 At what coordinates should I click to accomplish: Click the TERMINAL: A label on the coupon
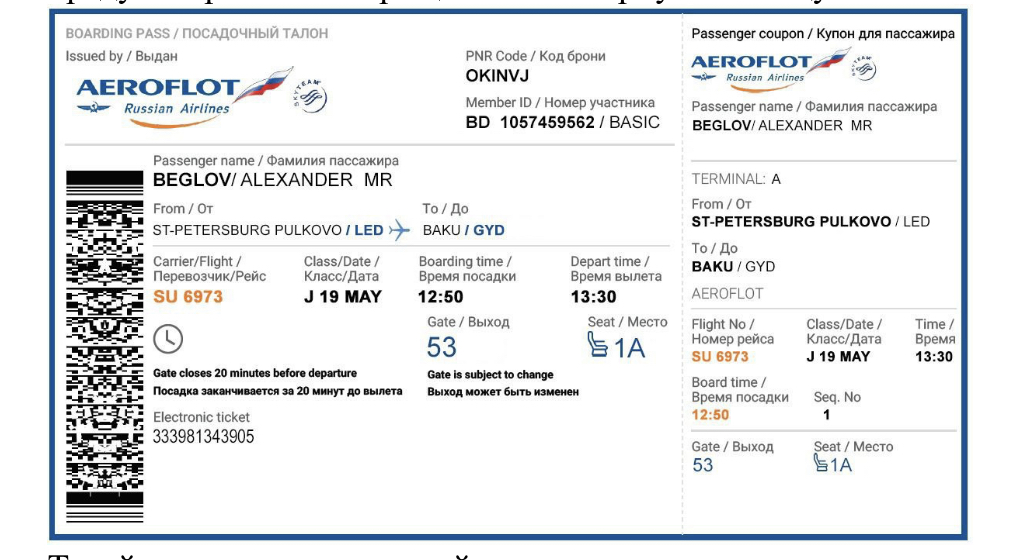click(x=736, y=179)
